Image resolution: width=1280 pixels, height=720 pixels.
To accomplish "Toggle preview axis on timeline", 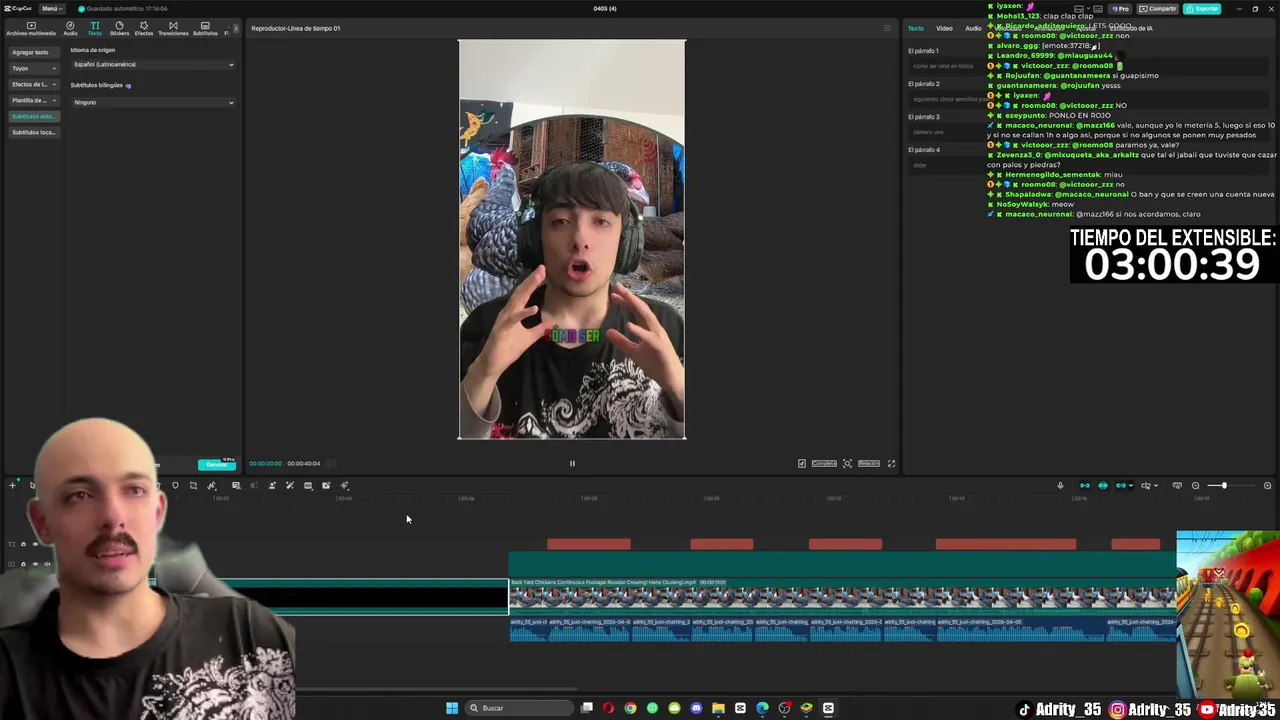I will (x=1146, y=486).
